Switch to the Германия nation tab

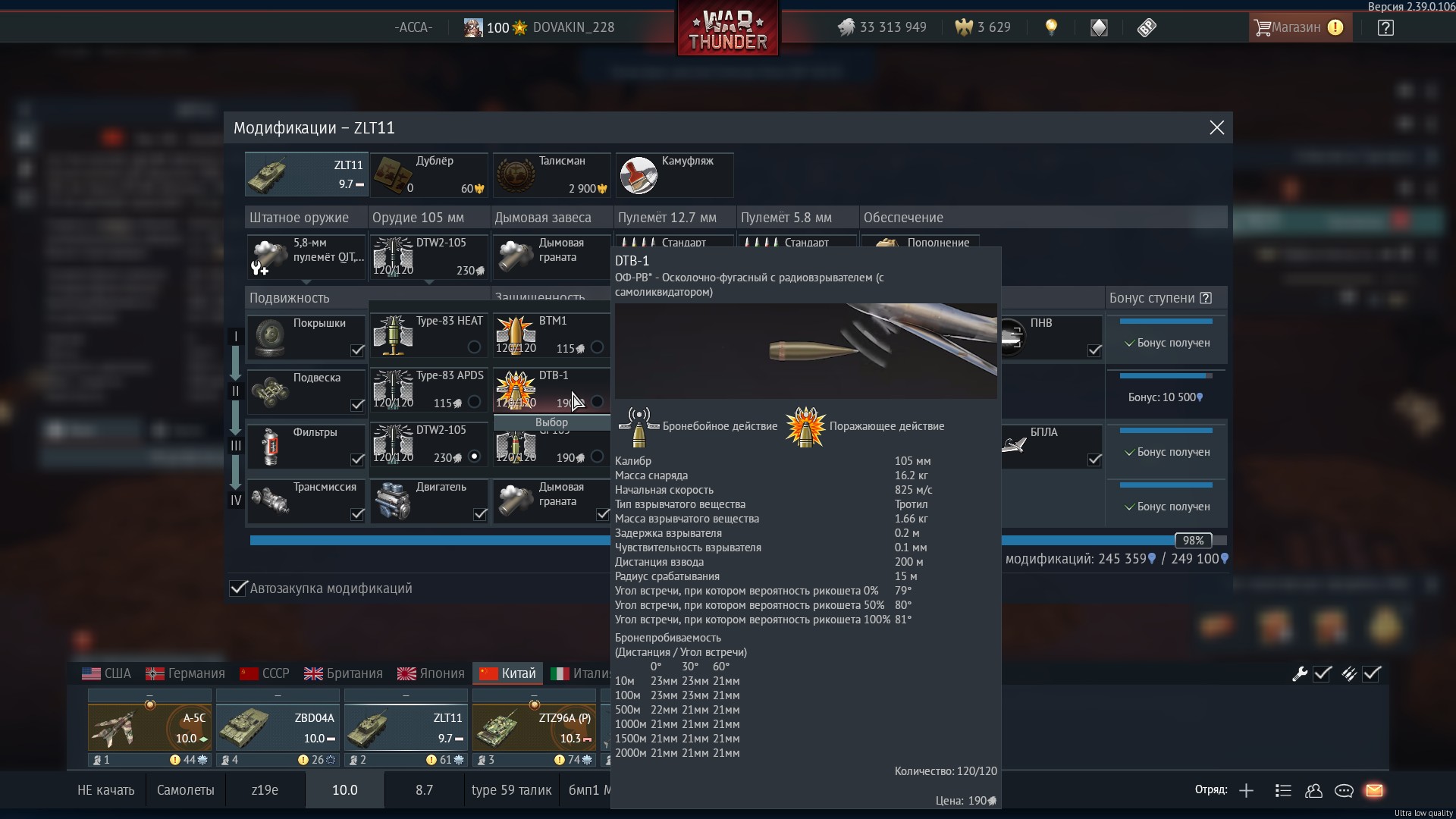click(x=186, y=673)
